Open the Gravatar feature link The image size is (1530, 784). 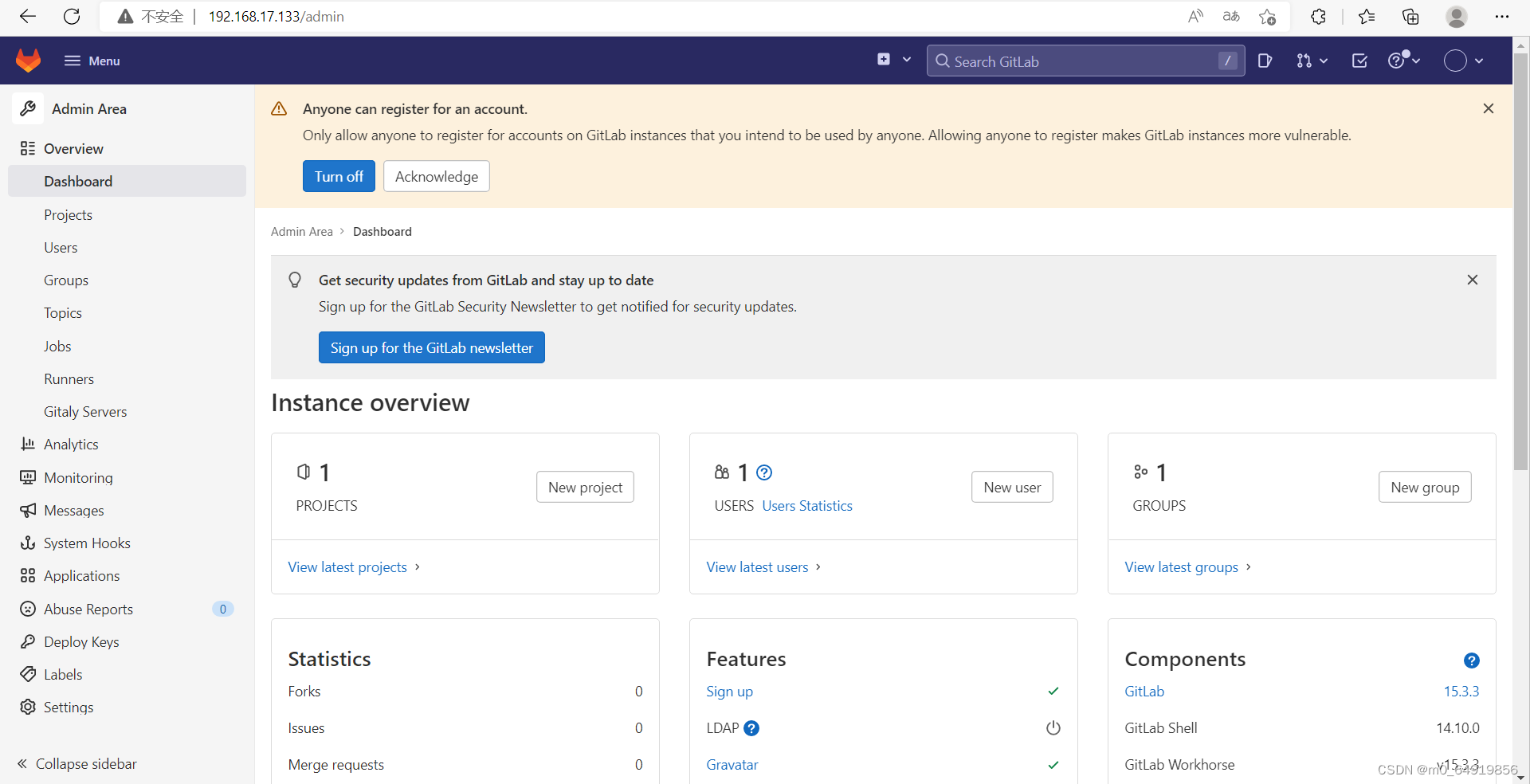732,764
